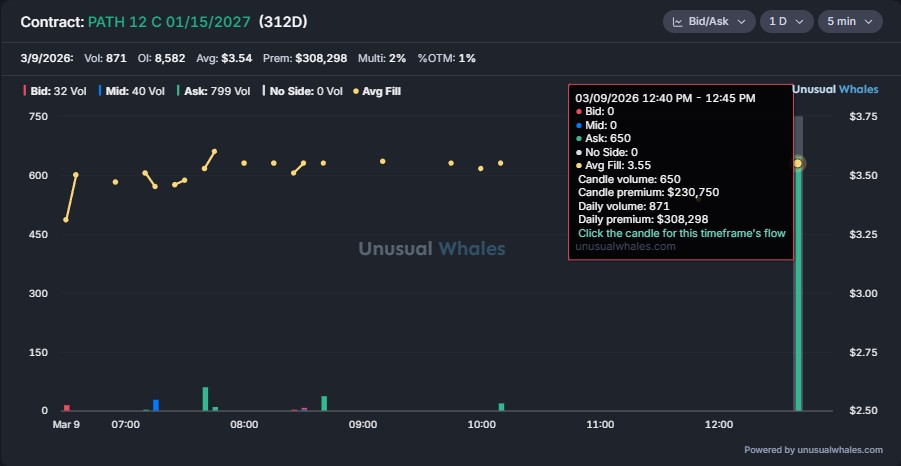This screenshot has height=466, width=901.
Task: Click the 'unusualwhales.com' text in tooltip
Action: [625, 247]
